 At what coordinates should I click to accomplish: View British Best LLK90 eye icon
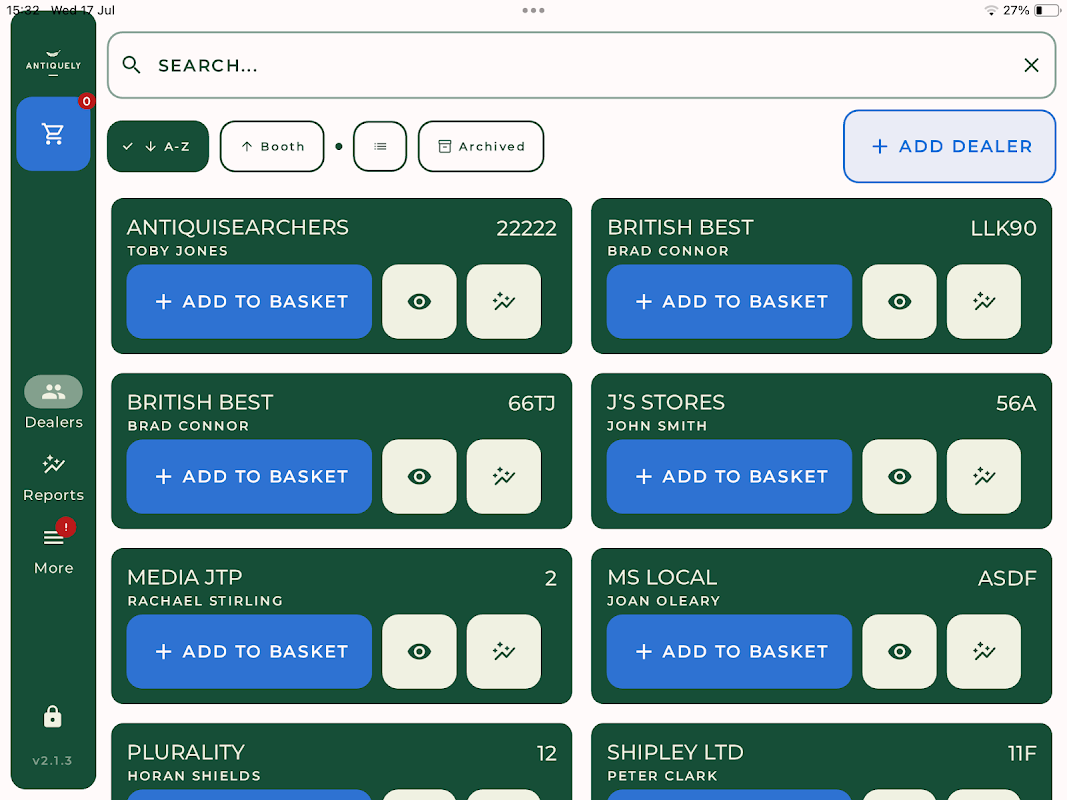click(899, 301)
